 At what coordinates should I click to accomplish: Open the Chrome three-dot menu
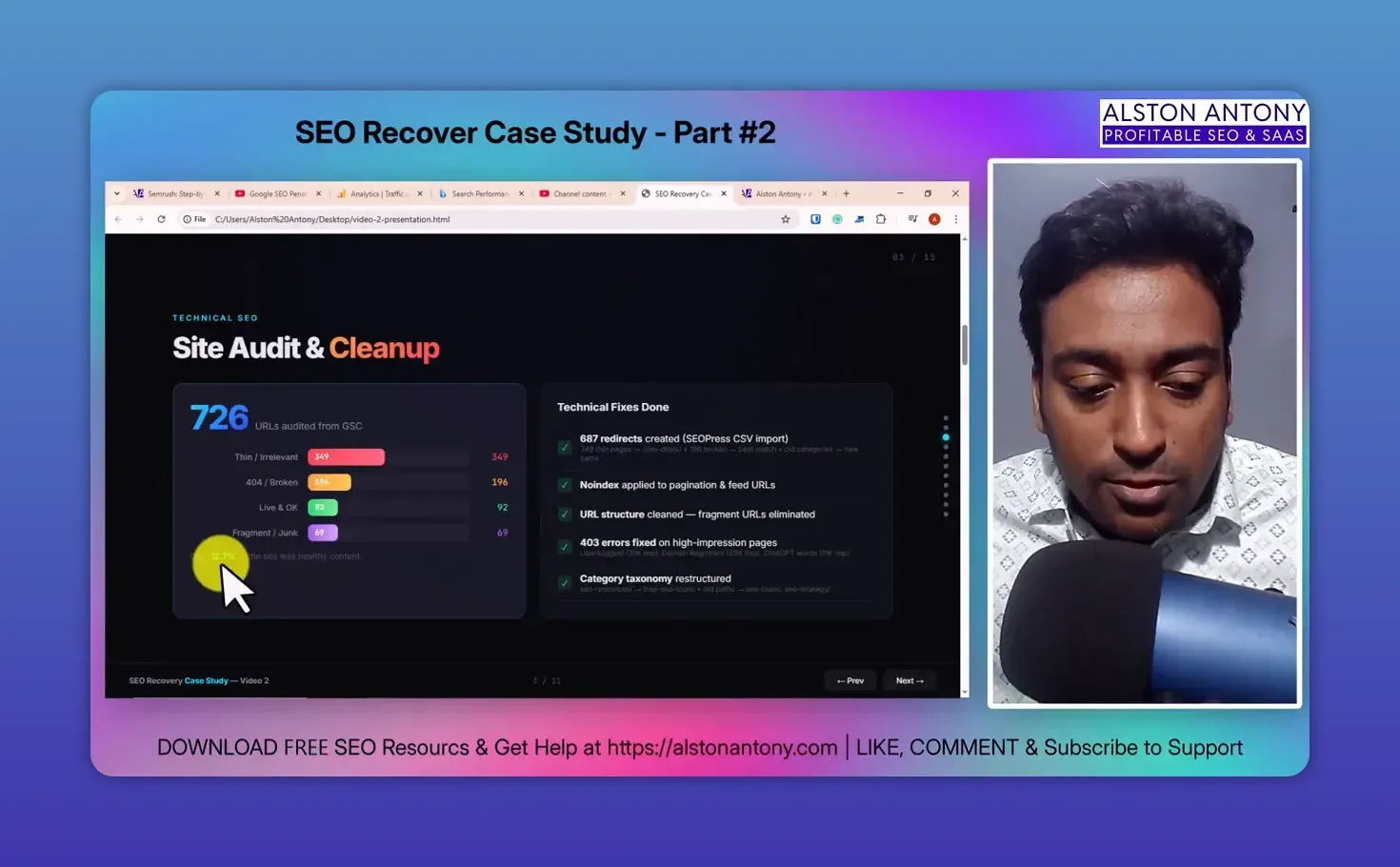tap(955, 219)
